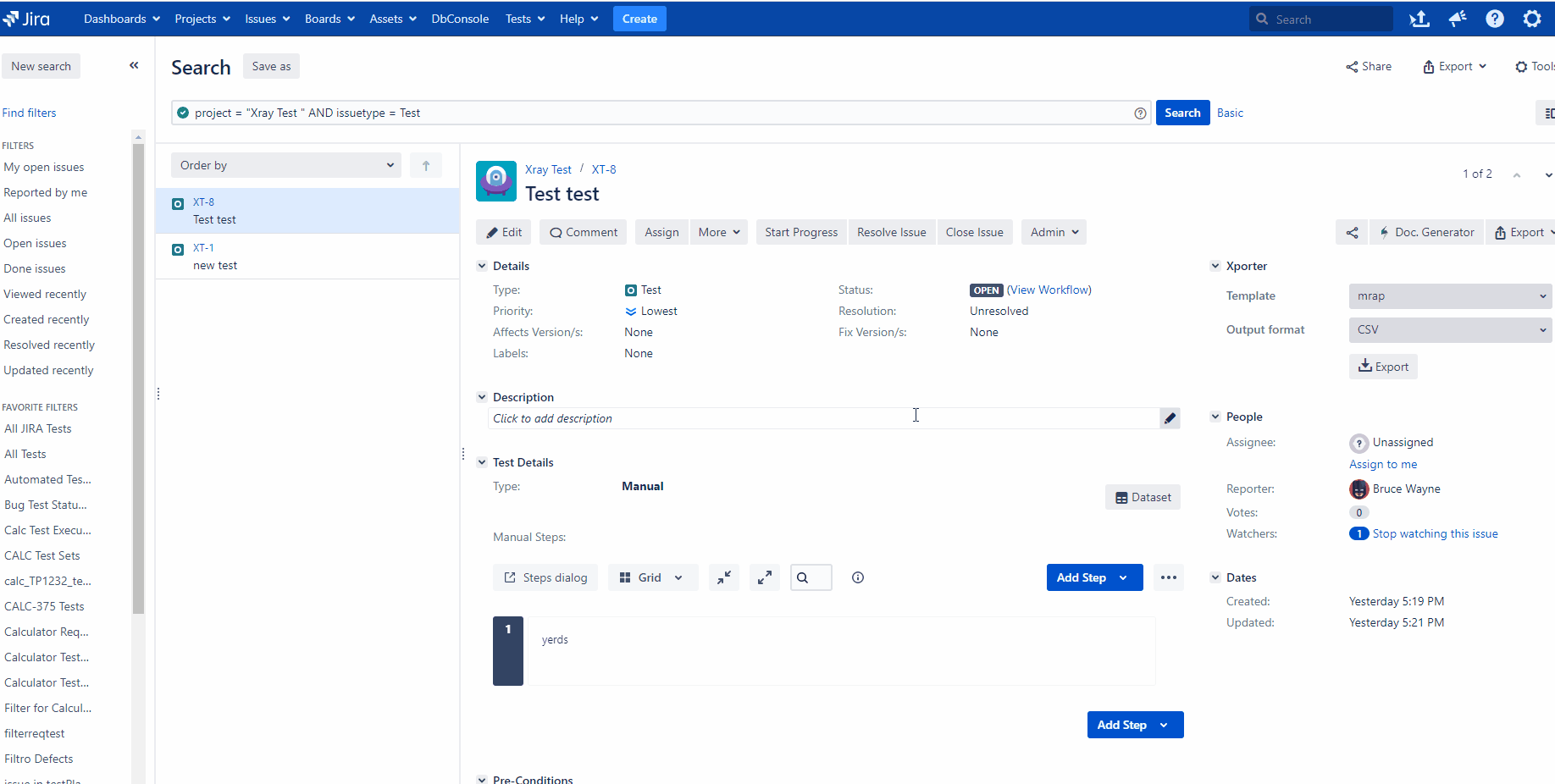Open the mrap Template dropdown
Screen dimensions: 1555x784
tap(1449, 295)
